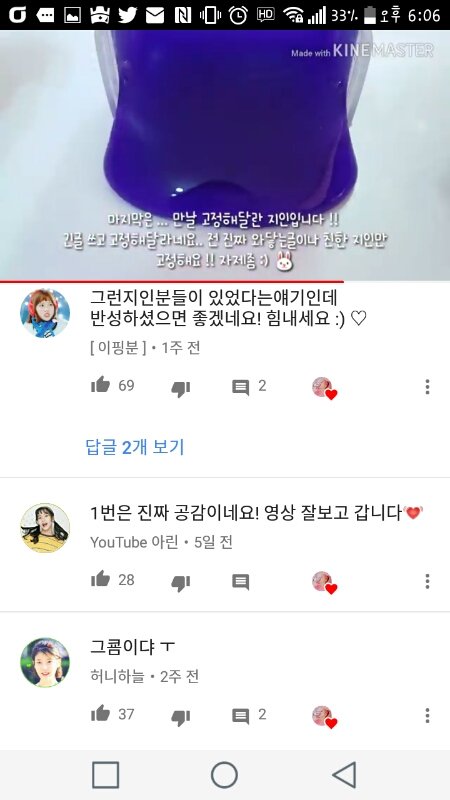Open more options for YouTube 아린 comment

(427, 581)
